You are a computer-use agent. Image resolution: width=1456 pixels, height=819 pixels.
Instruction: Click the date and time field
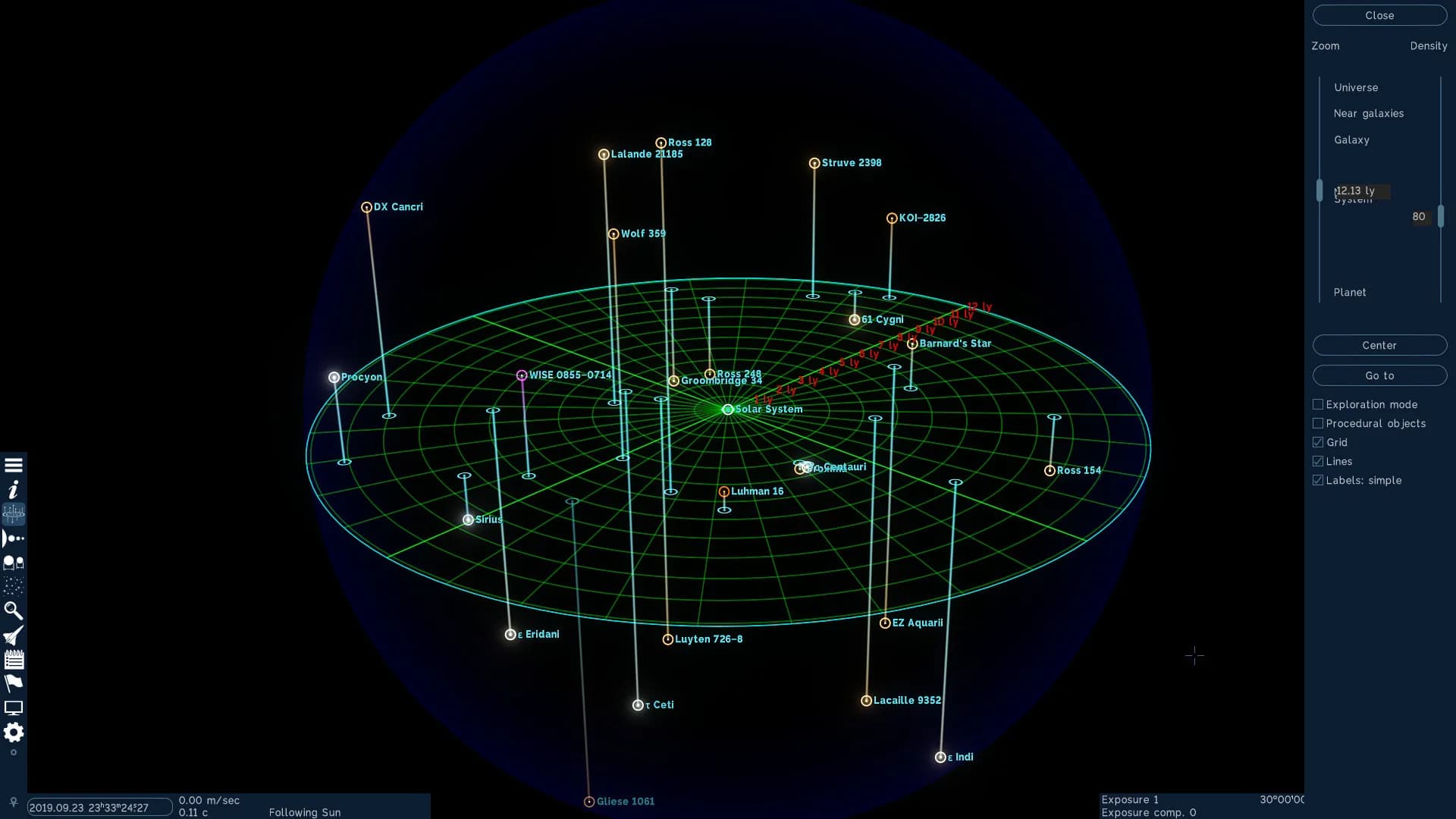[99, 807]
